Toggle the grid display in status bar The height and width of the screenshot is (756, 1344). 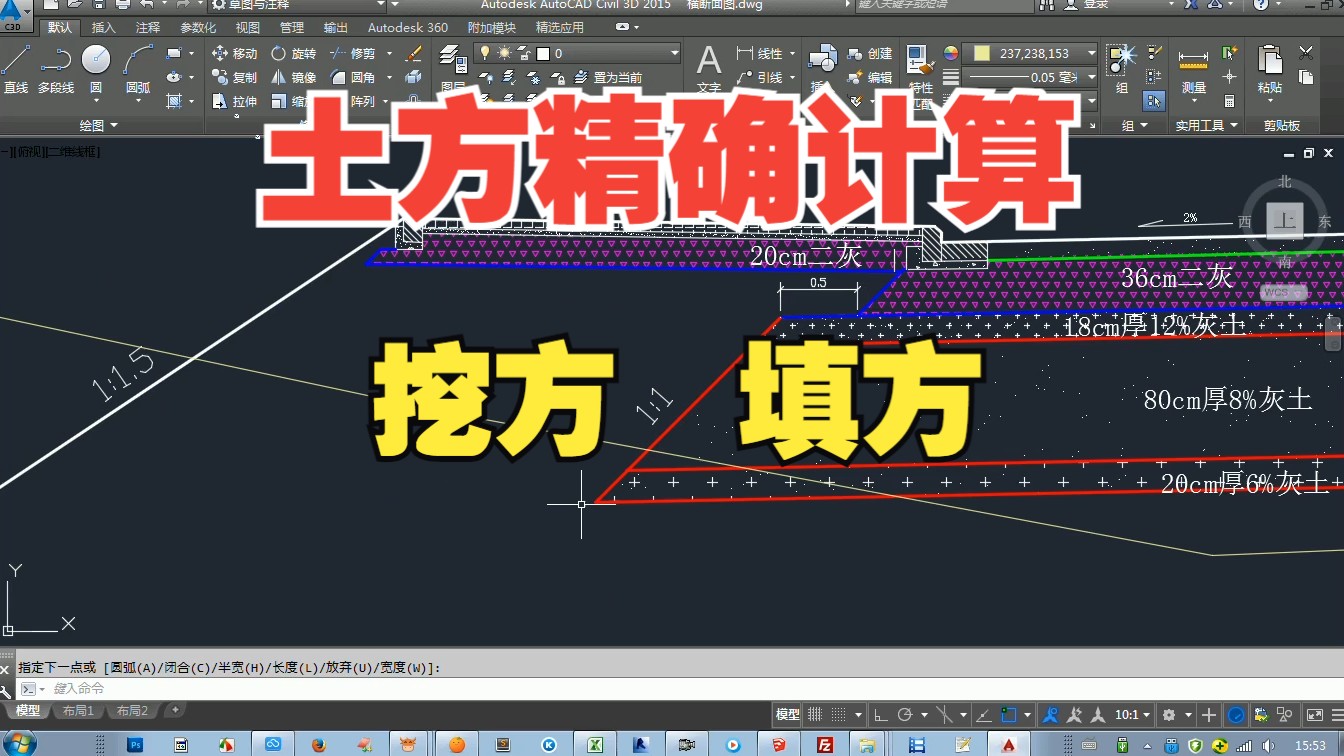(815, 715)
